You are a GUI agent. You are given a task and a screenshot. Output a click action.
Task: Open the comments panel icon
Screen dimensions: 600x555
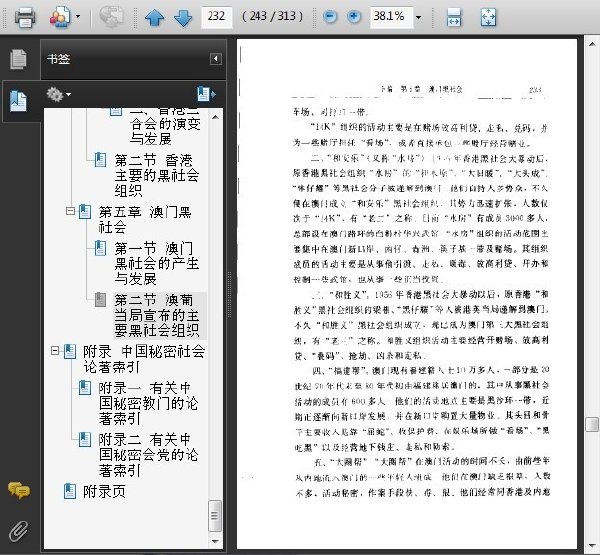point(18,490)
